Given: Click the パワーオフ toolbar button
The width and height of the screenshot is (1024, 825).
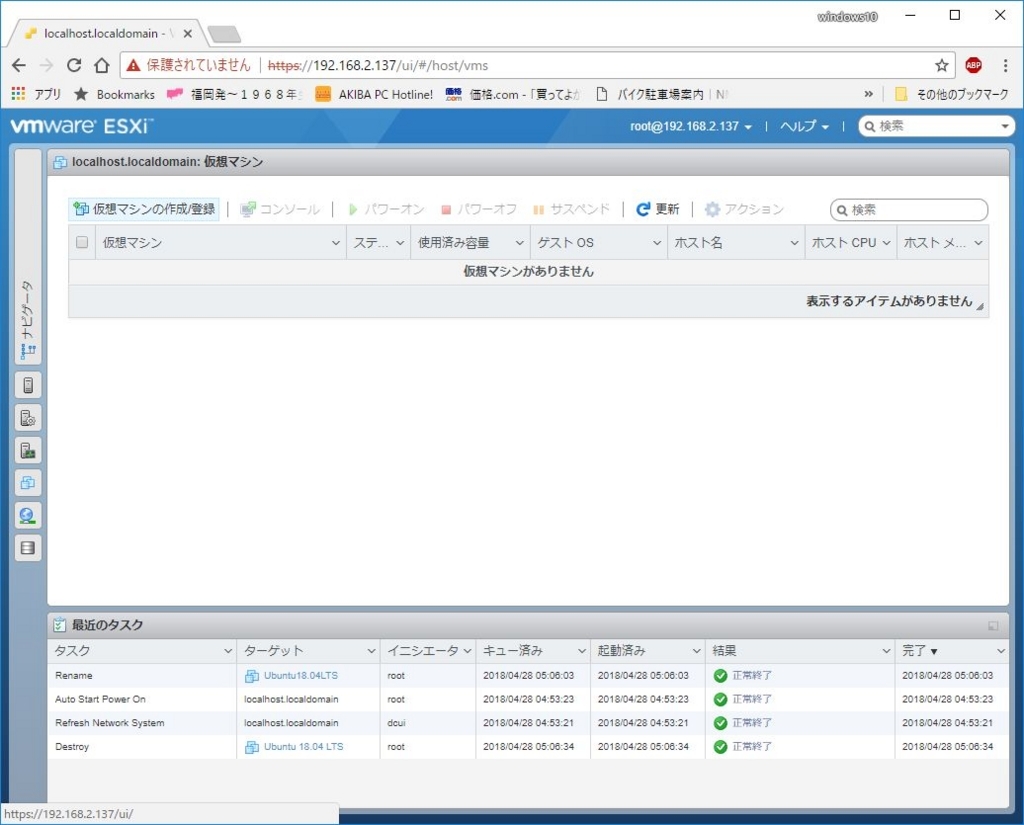Looking at the screenshot, I should click(479, 209).
